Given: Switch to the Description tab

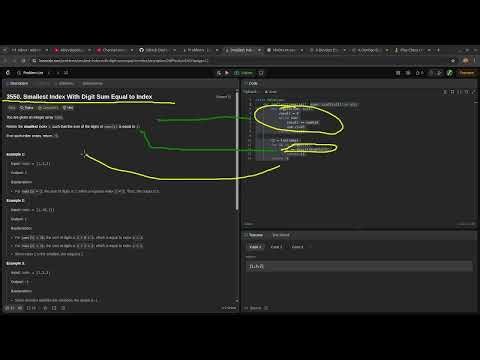Looking at the screenshot, I should 17,83.
